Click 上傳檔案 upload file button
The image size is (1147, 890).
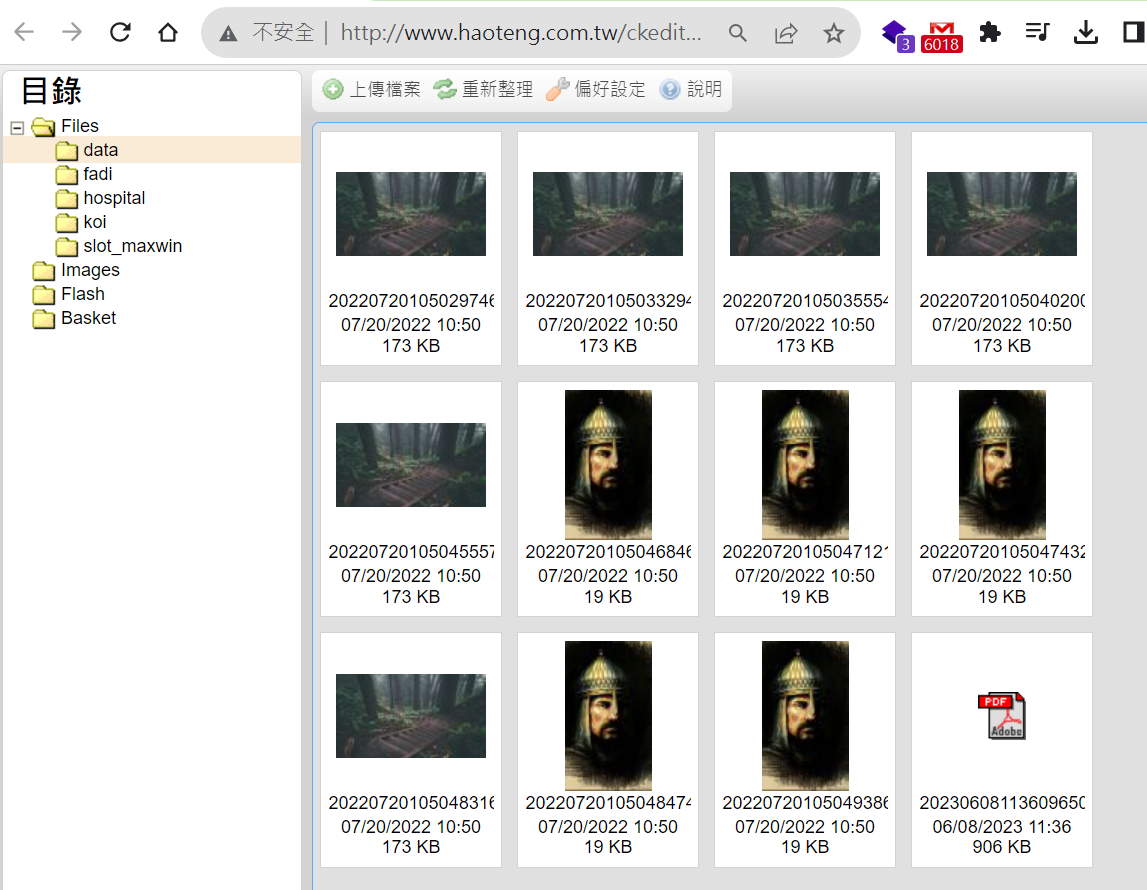coord(372,89)
